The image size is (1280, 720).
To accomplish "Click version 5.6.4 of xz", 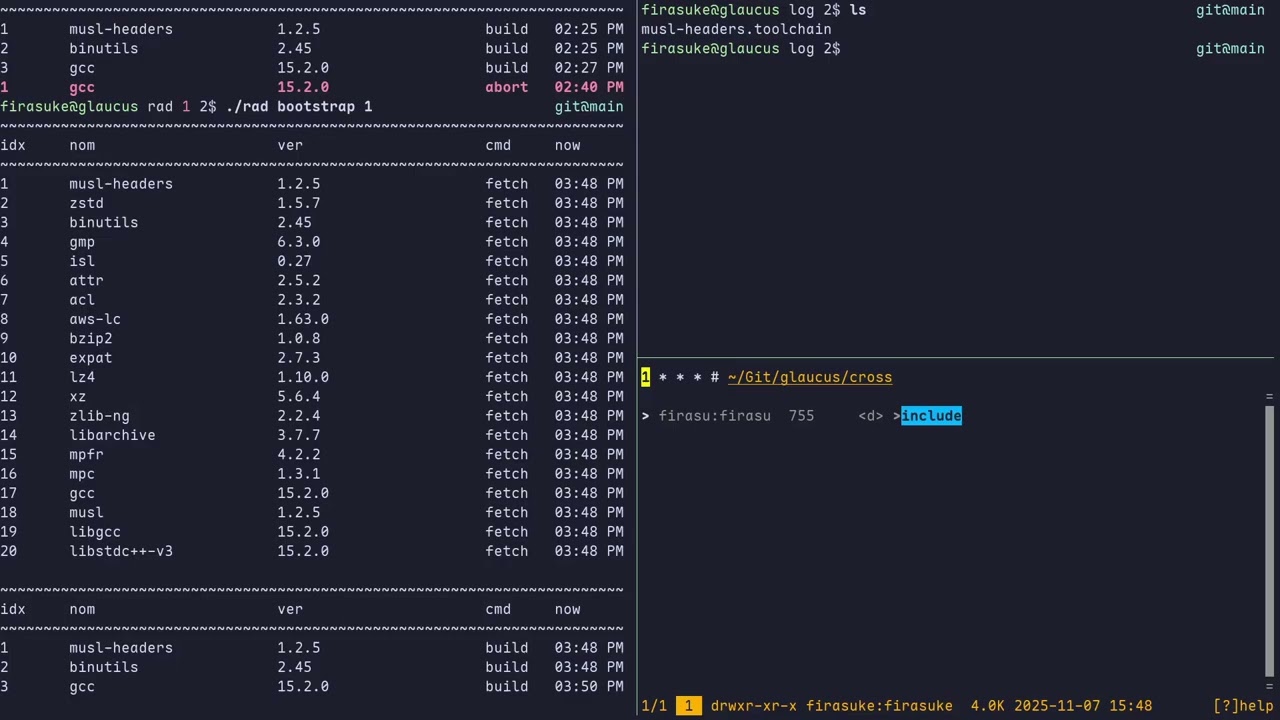I will tap(299, 397).
